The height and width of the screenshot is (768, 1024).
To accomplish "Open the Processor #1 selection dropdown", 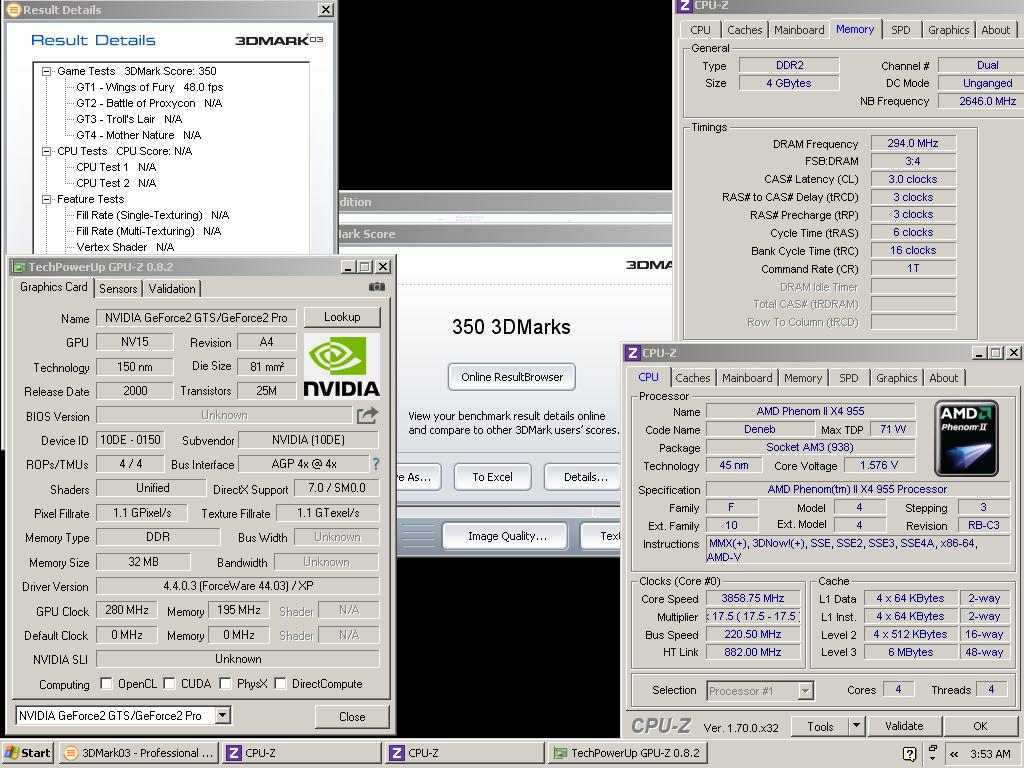I will point(805,690).
